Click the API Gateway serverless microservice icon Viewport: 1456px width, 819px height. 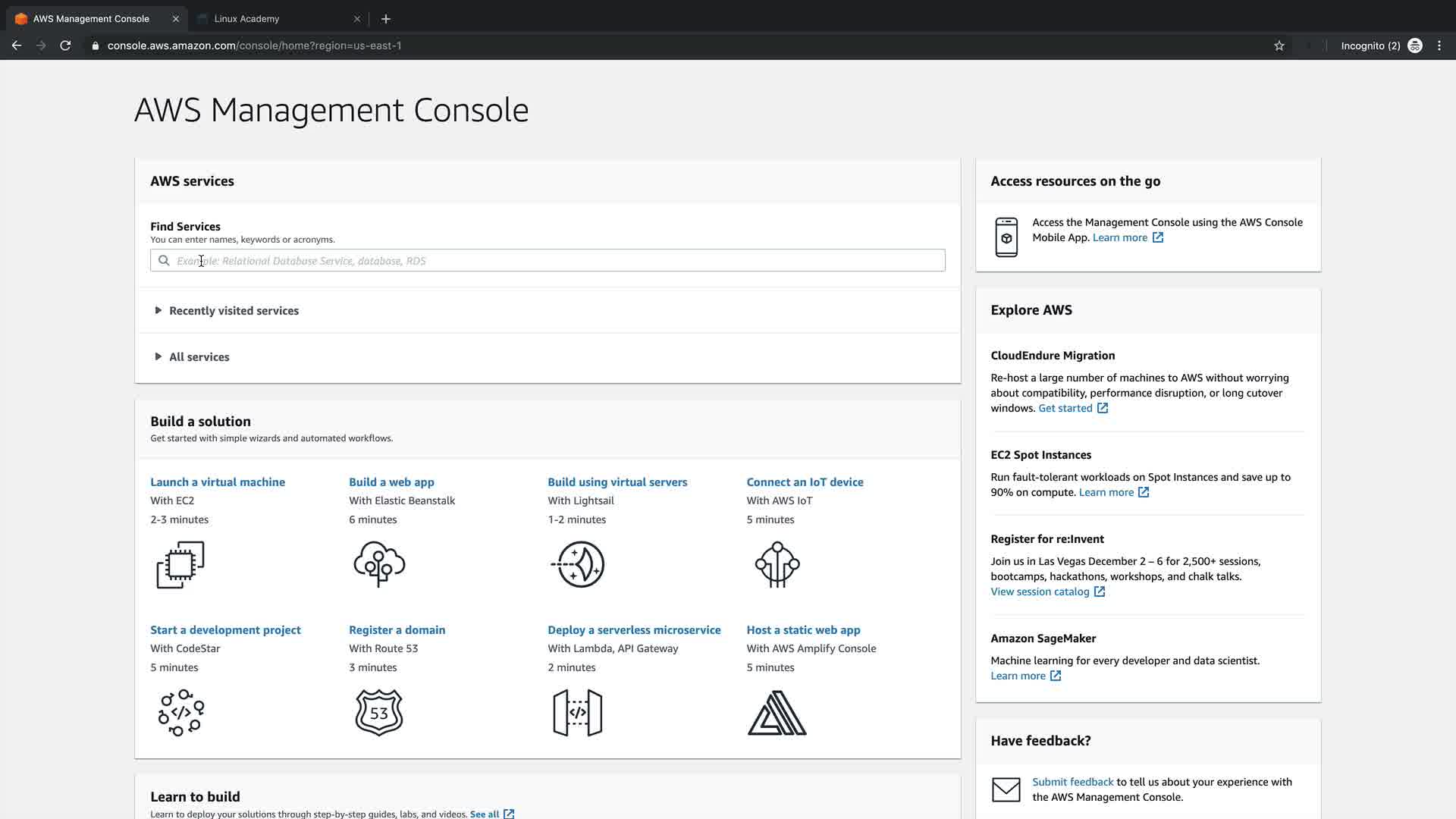click(578, 713)
